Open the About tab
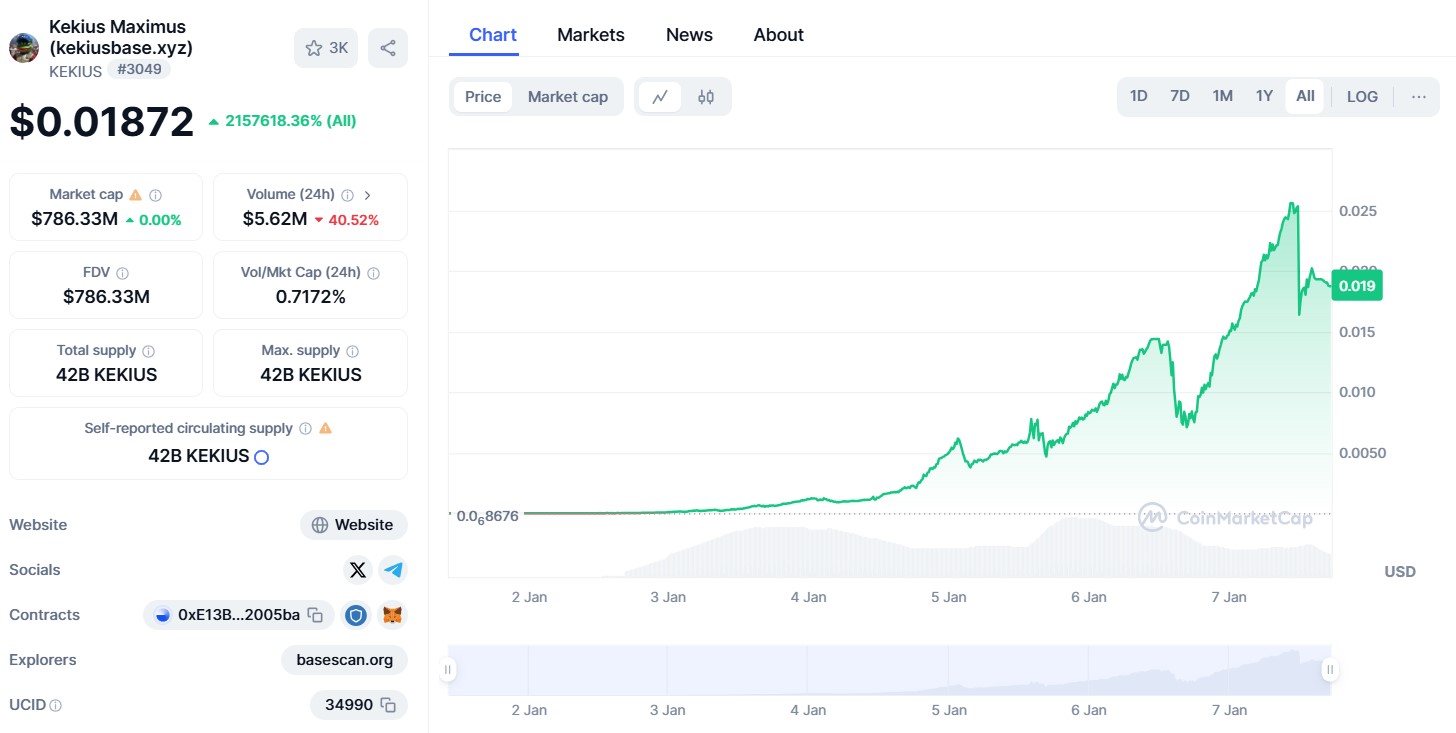 (779, 35)
